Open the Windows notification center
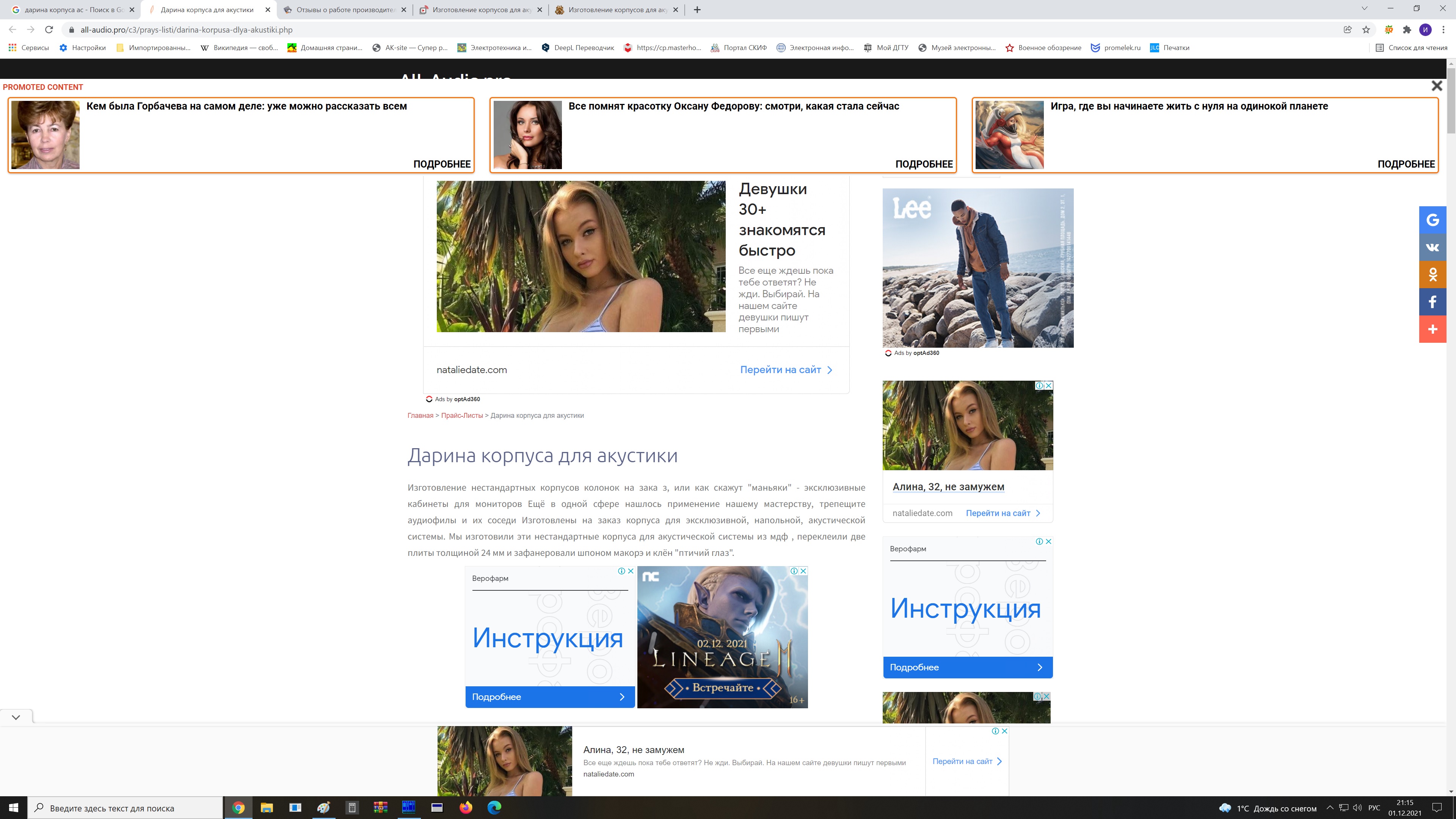 [x=1437, y=808]
